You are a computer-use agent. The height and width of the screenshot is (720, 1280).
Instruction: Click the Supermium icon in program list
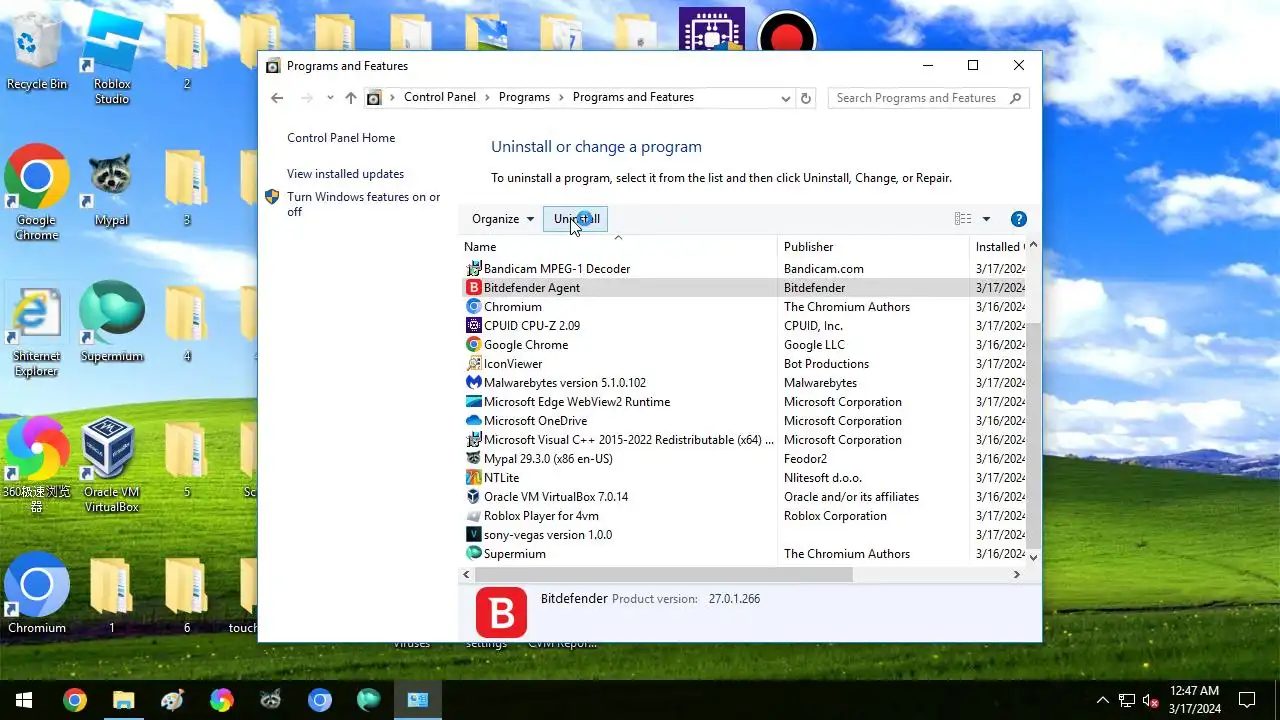[x=474, y=553]
